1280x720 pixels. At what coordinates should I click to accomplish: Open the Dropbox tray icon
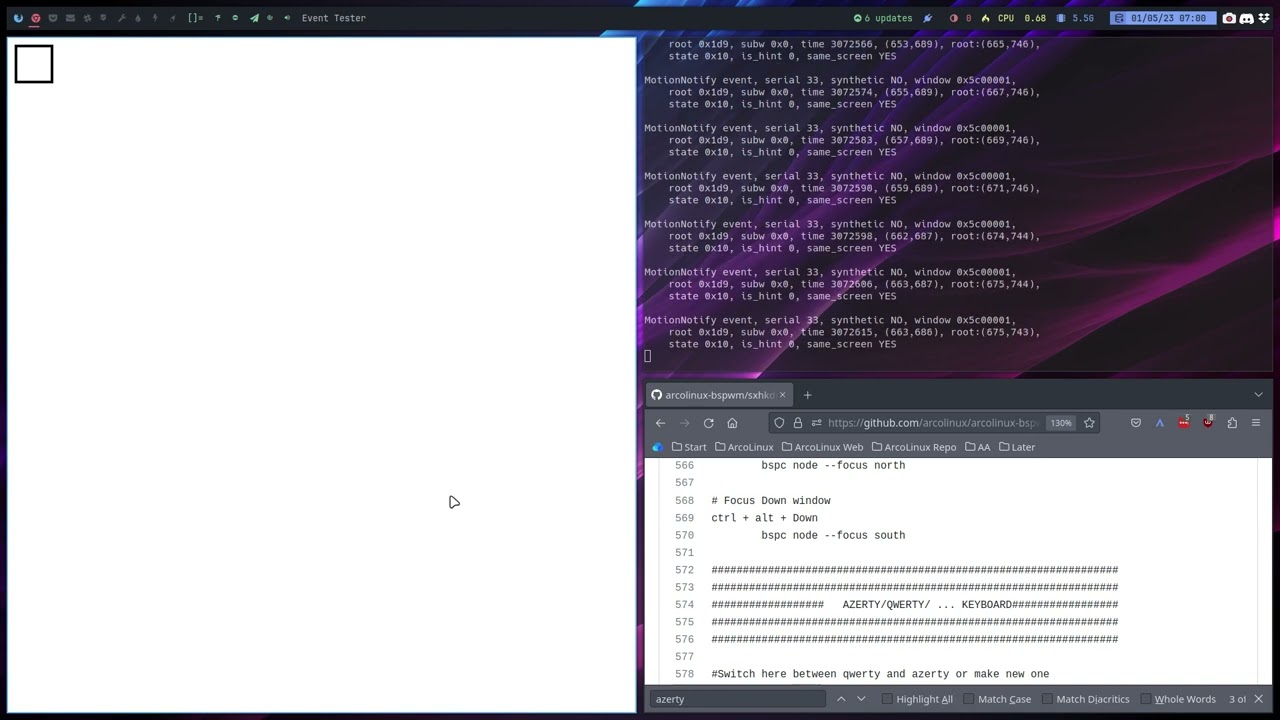point(1264,18)
